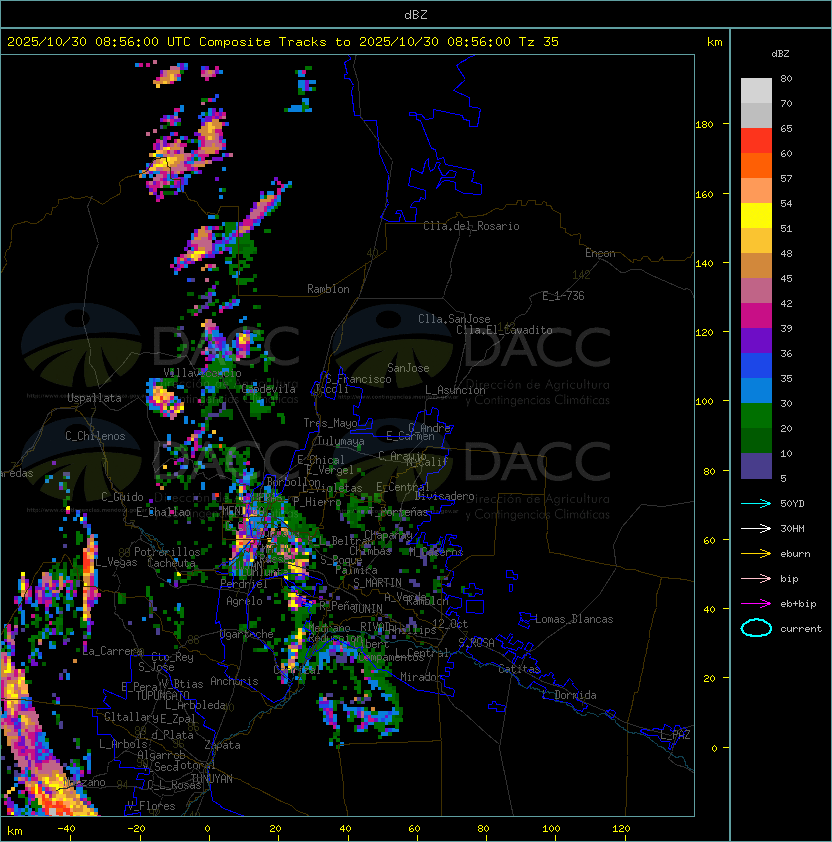Image resolution: width=832 pixels, height=842 pixels.
Task: Click the Agrelo label
Action: tap(244, 601)
